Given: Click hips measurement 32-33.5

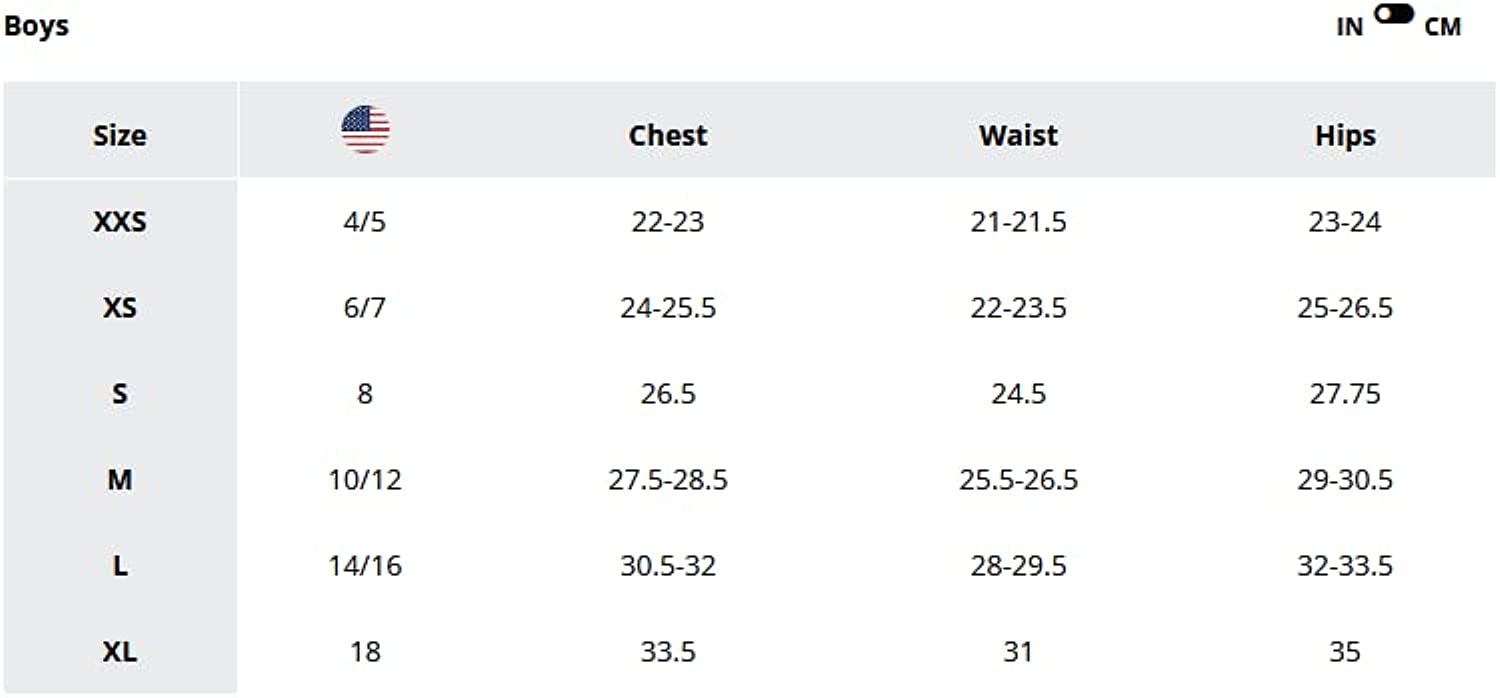Looking at the screenshot, I should (x=1344, y=566).
